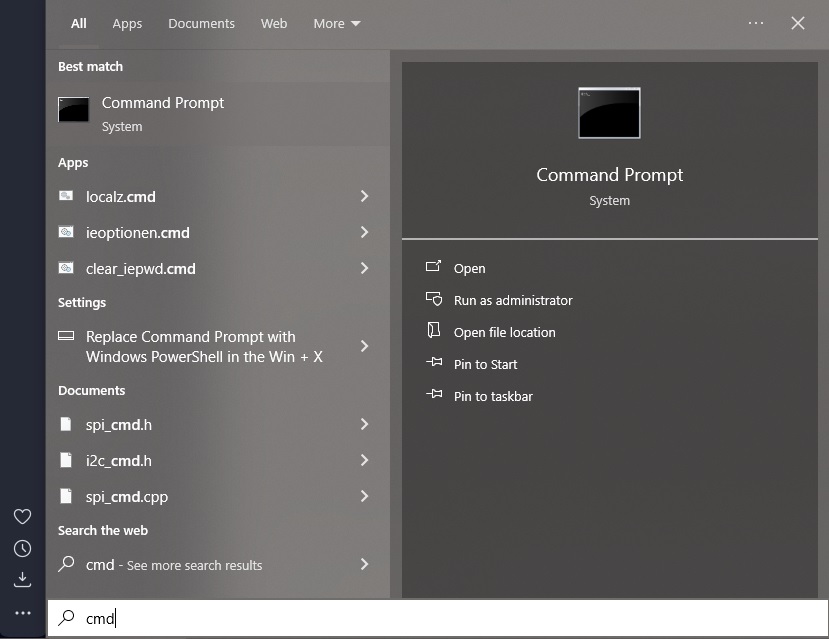Choose Pin to taskbar
Viewport: 829px width, 639px height.
tap(493, 396)
